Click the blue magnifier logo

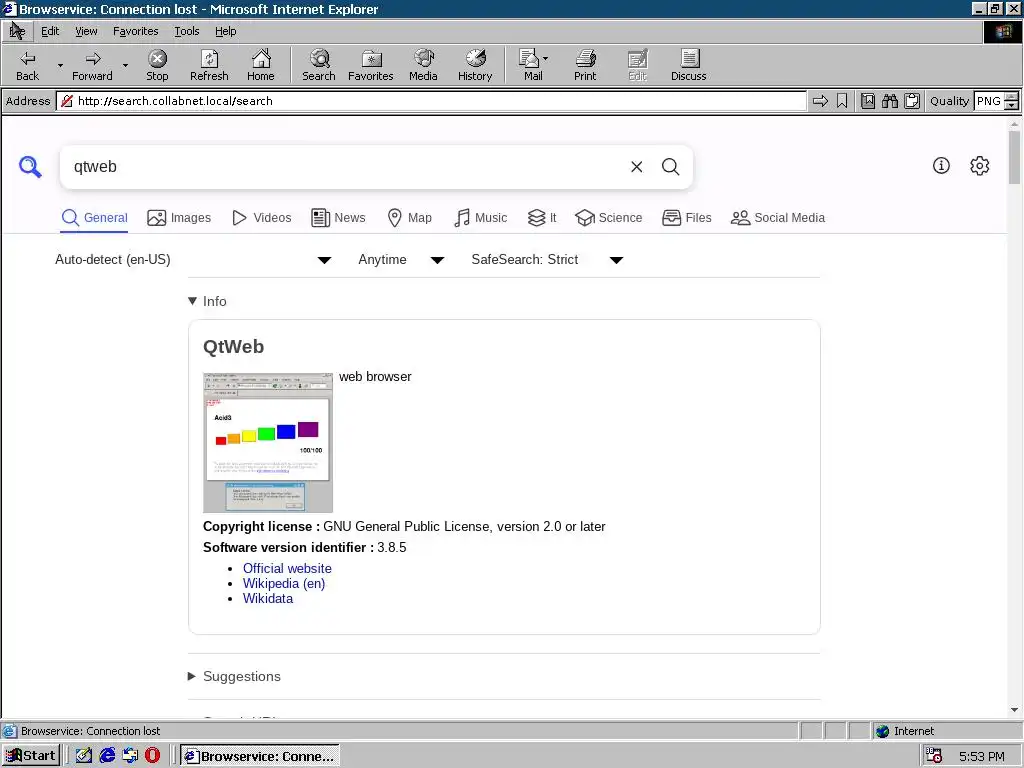(30, 167)
